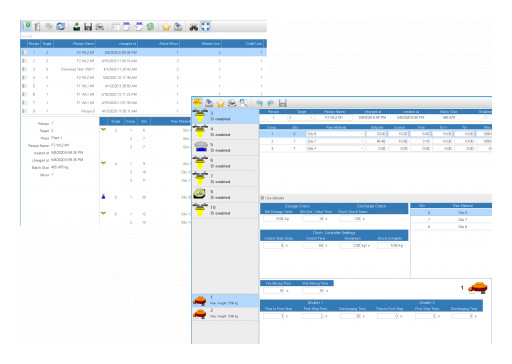Open the Target dropdown in recipe header row
This screenshot has height=364, width=512.
point(311,118)
